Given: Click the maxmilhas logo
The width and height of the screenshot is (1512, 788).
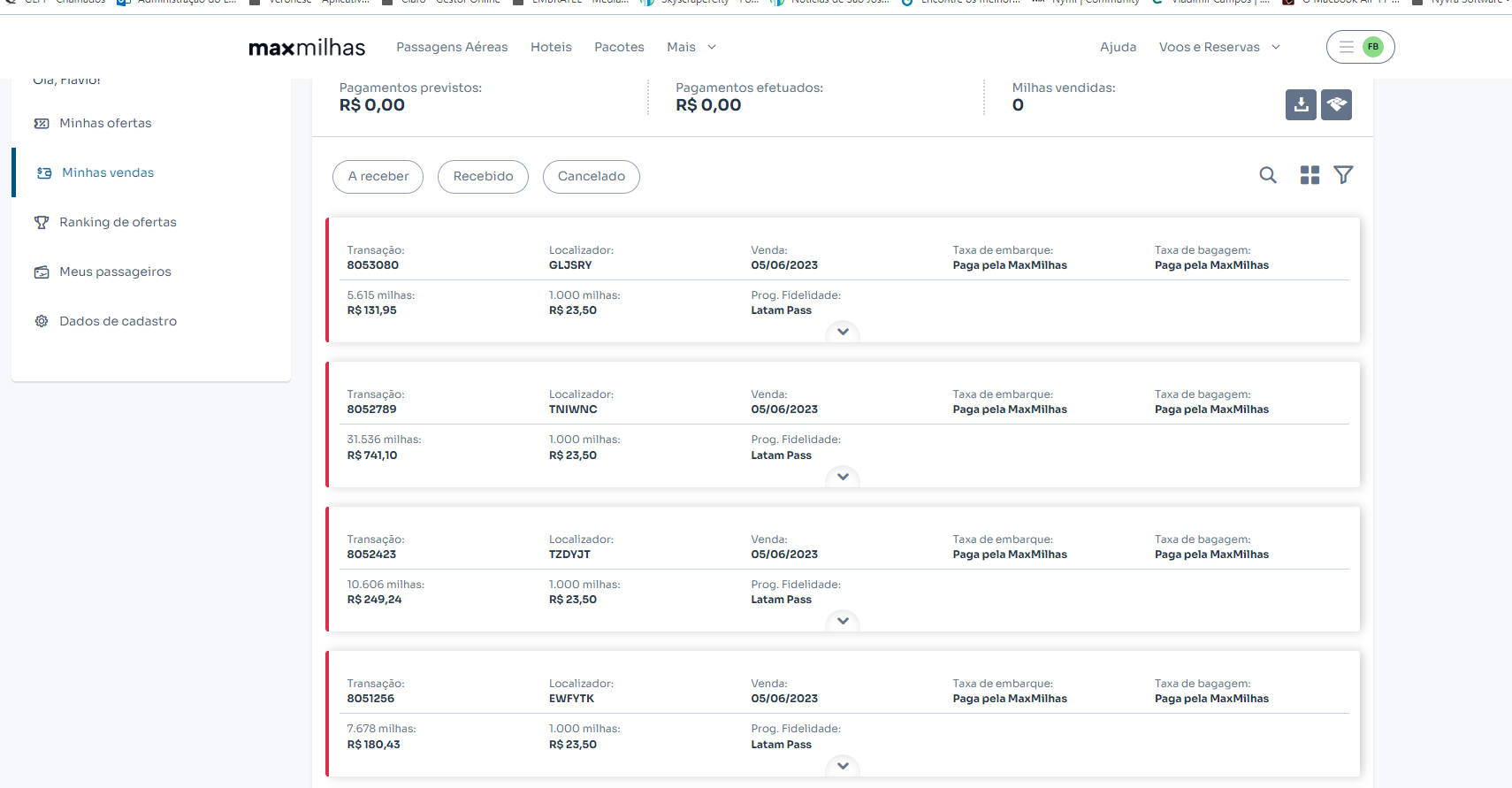Looking at the screenshot, I should tap(307, 48).
